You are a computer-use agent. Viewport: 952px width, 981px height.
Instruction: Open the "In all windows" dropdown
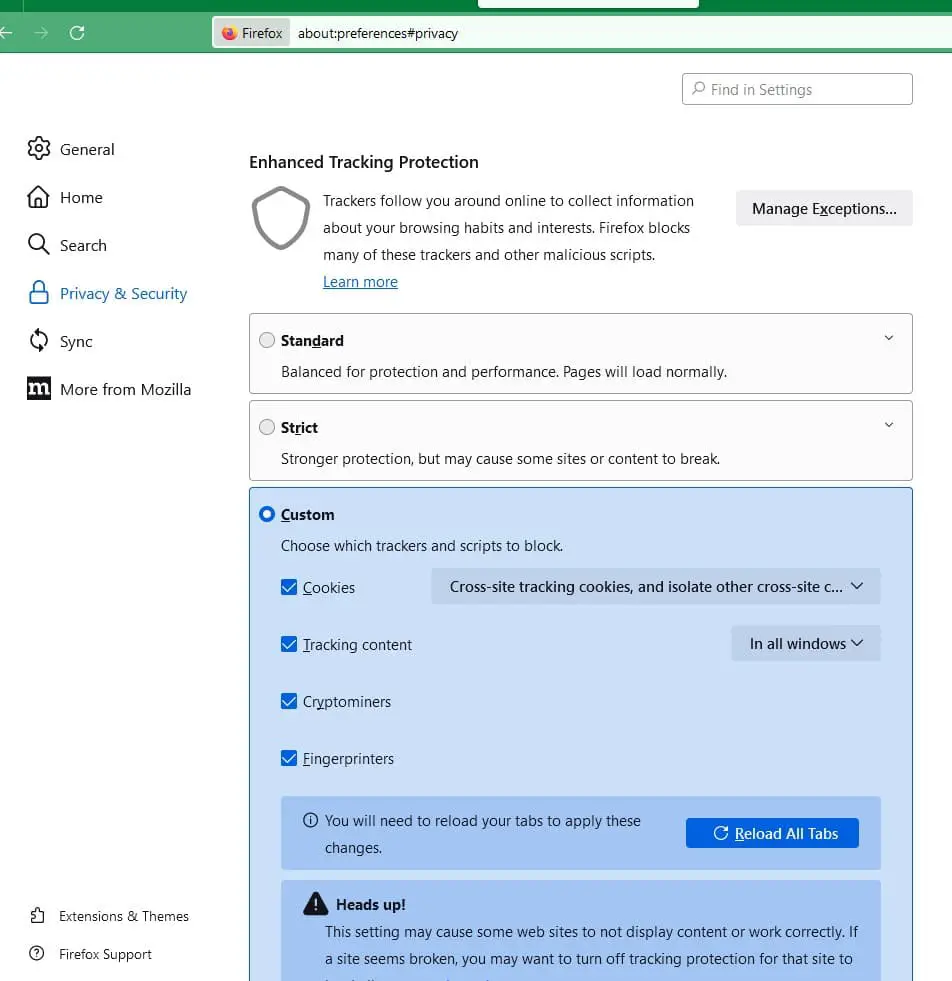click(805, 644)
